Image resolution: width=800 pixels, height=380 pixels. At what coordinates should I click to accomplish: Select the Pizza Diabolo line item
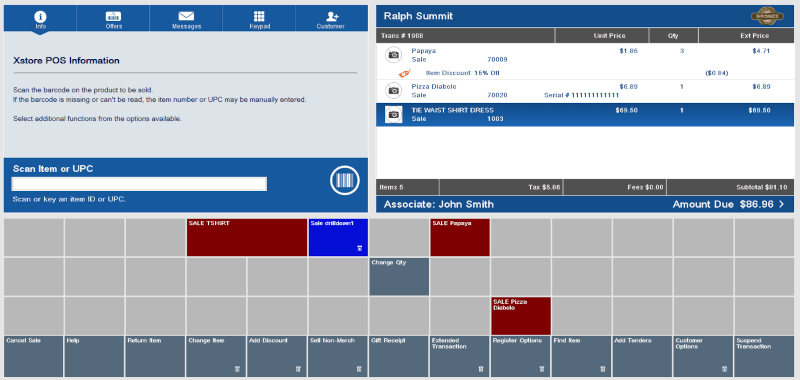[585, 91]
